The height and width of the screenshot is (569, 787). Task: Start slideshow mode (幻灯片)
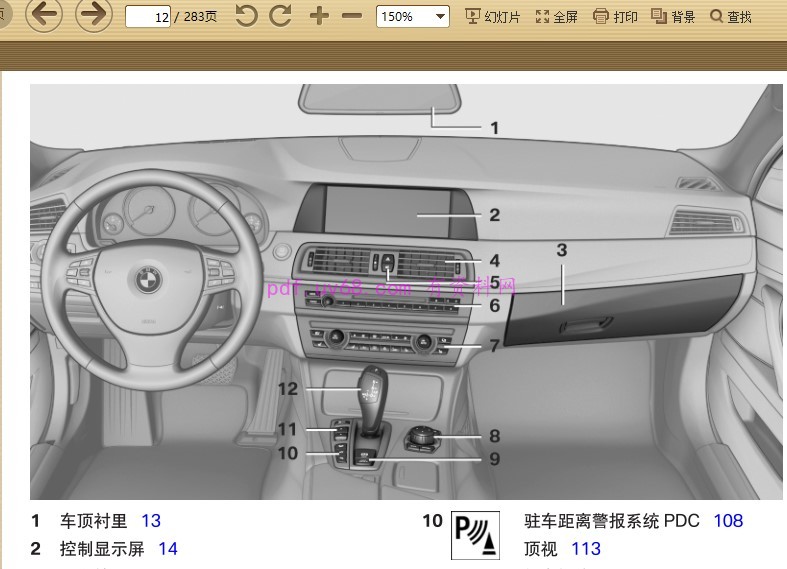pos(492,17)
